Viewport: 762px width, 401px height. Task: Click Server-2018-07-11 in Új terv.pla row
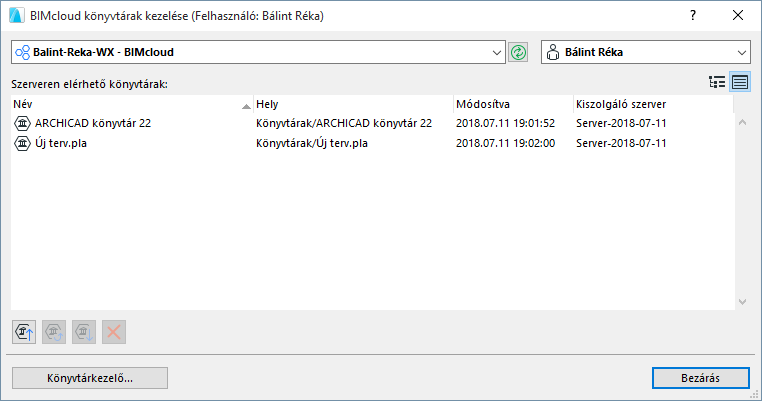tap(621, 143)
